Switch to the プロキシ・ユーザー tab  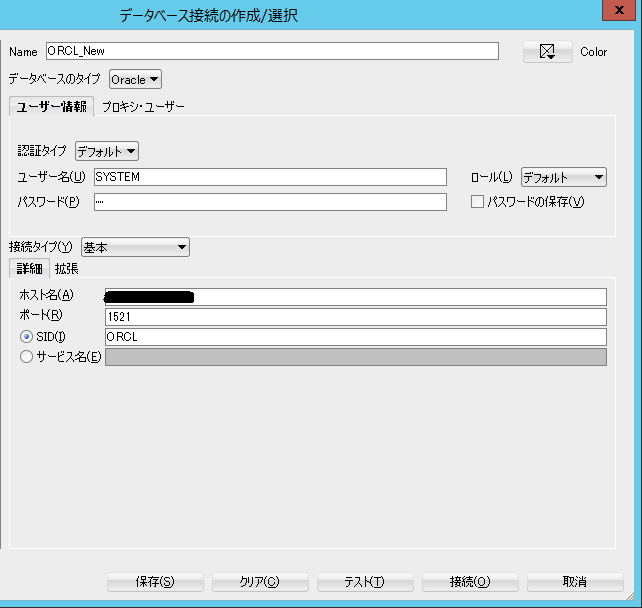click(143, 107)
